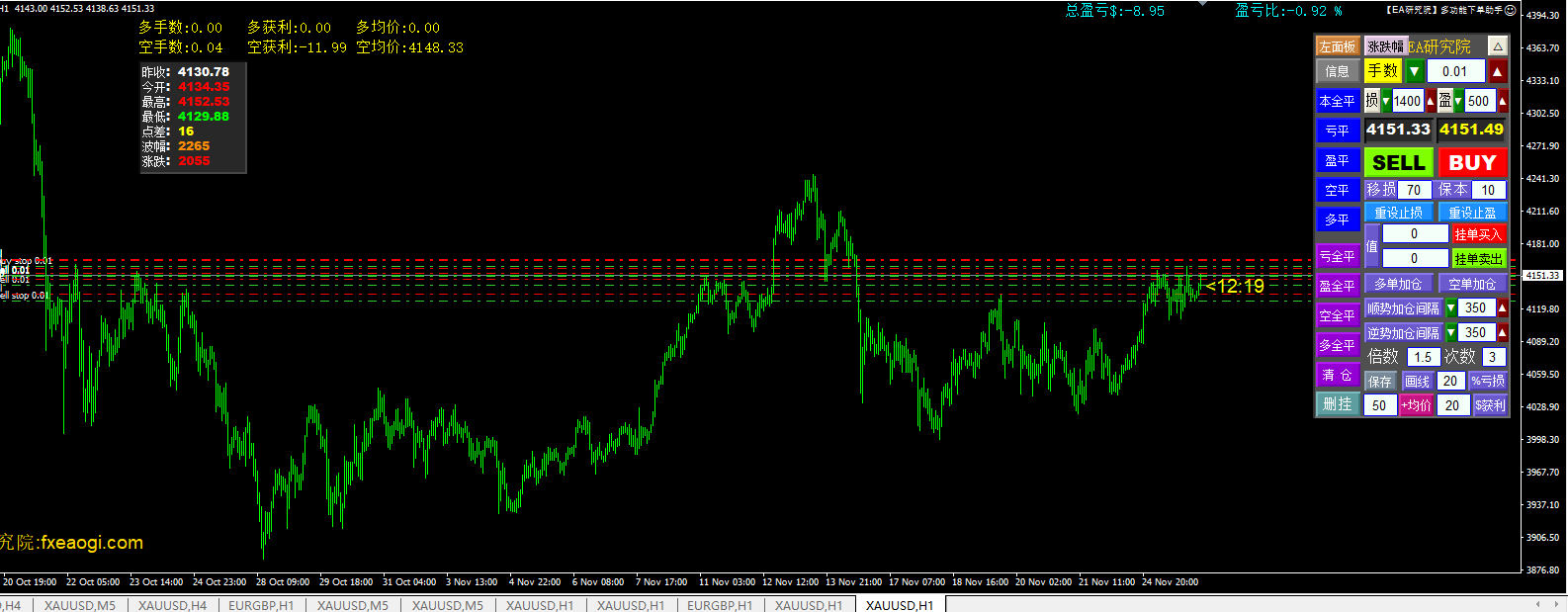Click red up arrow beside stop-loss 1400
Viewport: 1568px width, 612px height.
[1430, 101]
